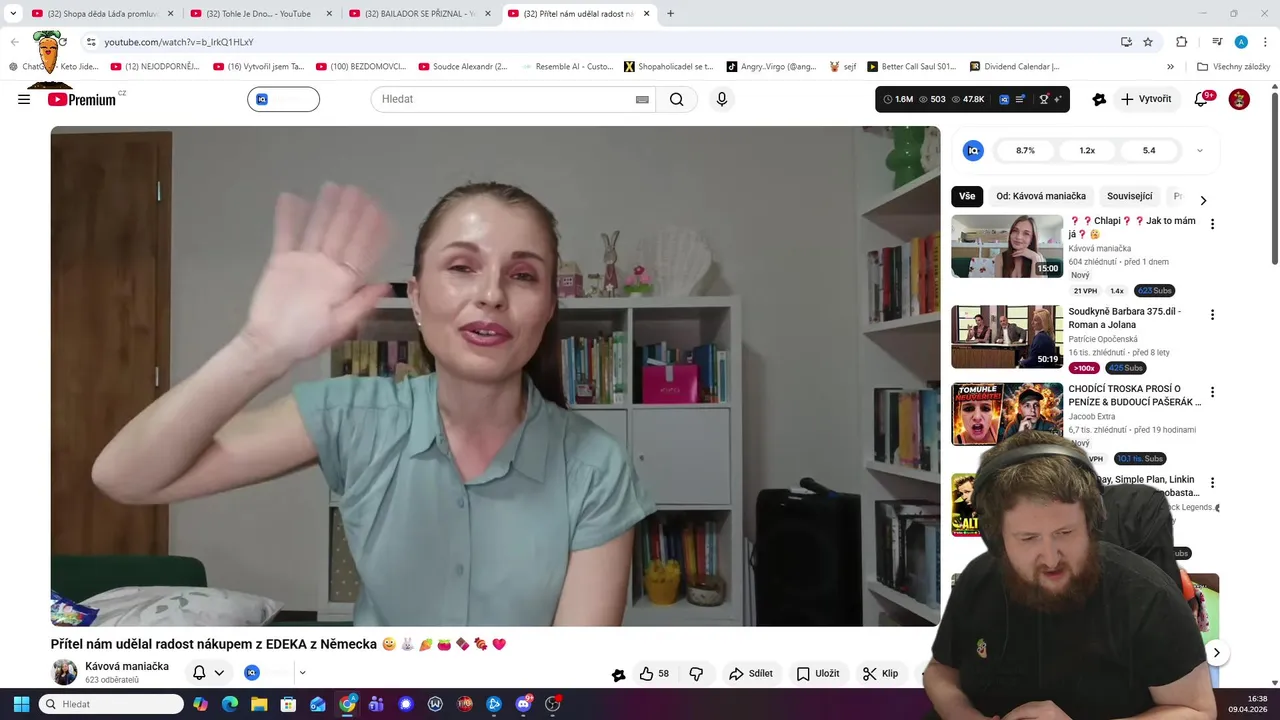Click the Vytvořit create button
Viewport: 1280px width, 720px height.
point(1147,99)
